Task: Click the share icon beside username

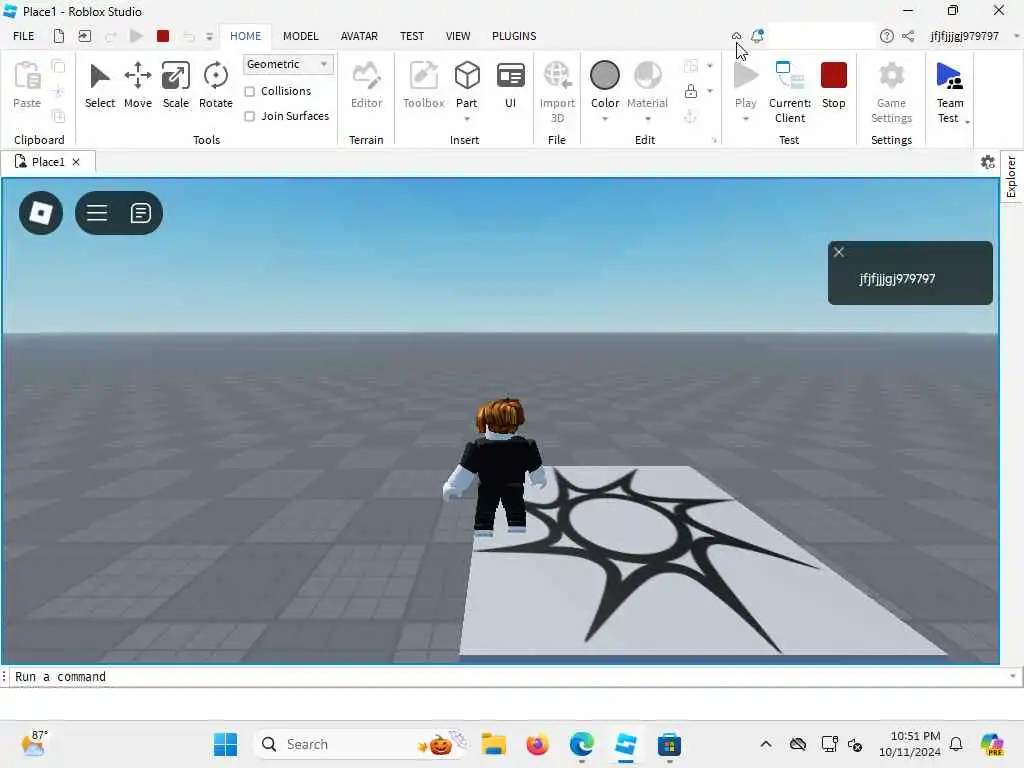Action: (908, 36)
